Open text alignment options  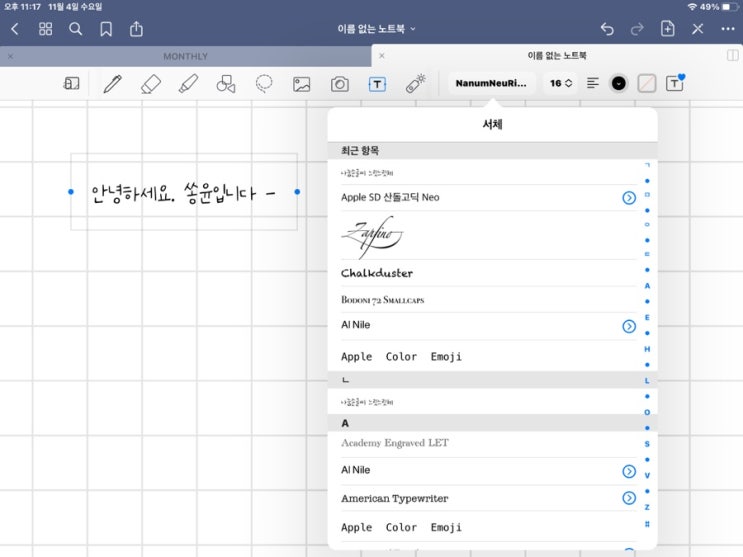592,83
